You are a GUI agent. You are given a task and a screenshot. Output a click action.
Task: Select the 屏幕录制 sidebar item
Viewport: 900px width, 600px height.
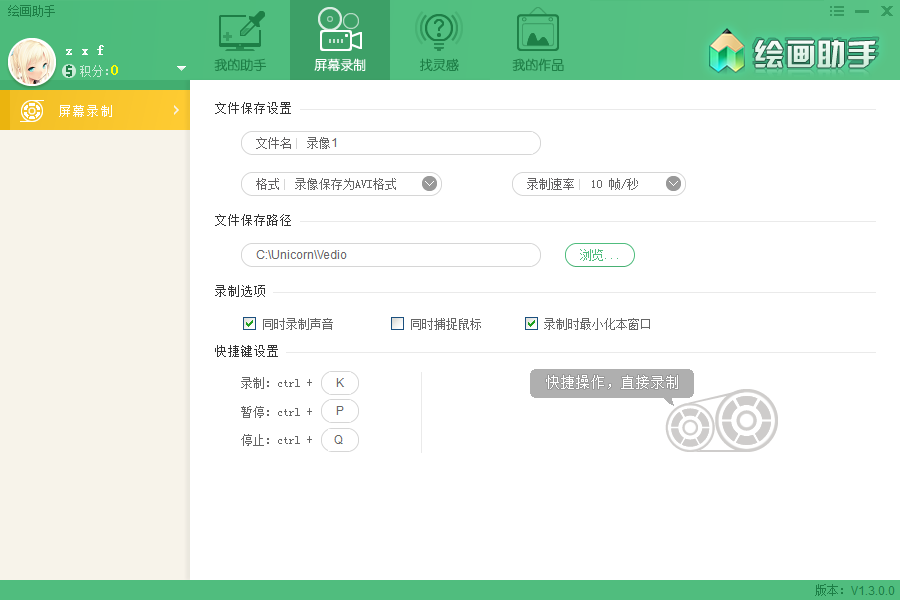[95, 109]
